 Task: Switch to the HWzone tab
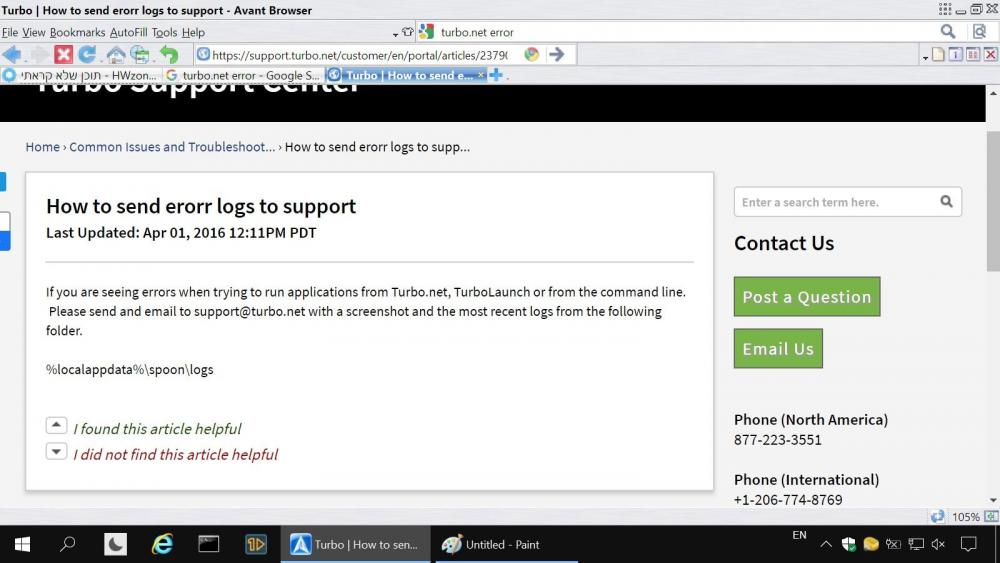coord(81,75)
